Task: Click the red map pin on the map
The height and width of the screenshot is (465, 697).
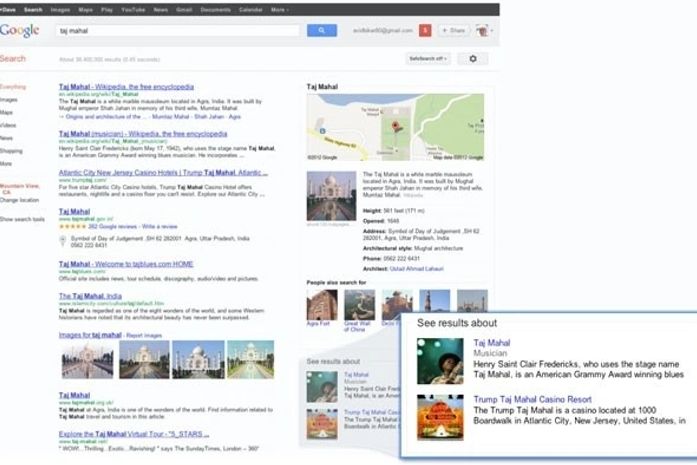Action: (395, 127)
